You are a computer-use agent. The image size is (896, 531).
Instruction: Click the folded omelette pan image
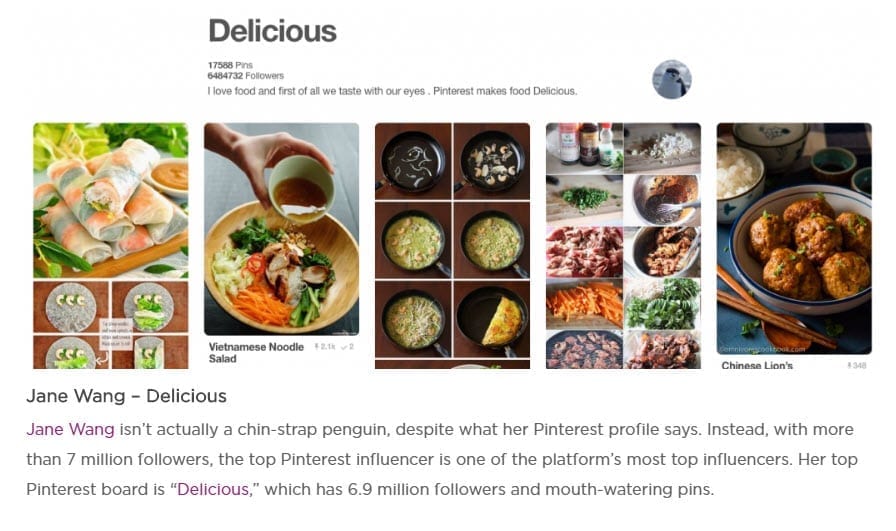click(x=492, y=320)
